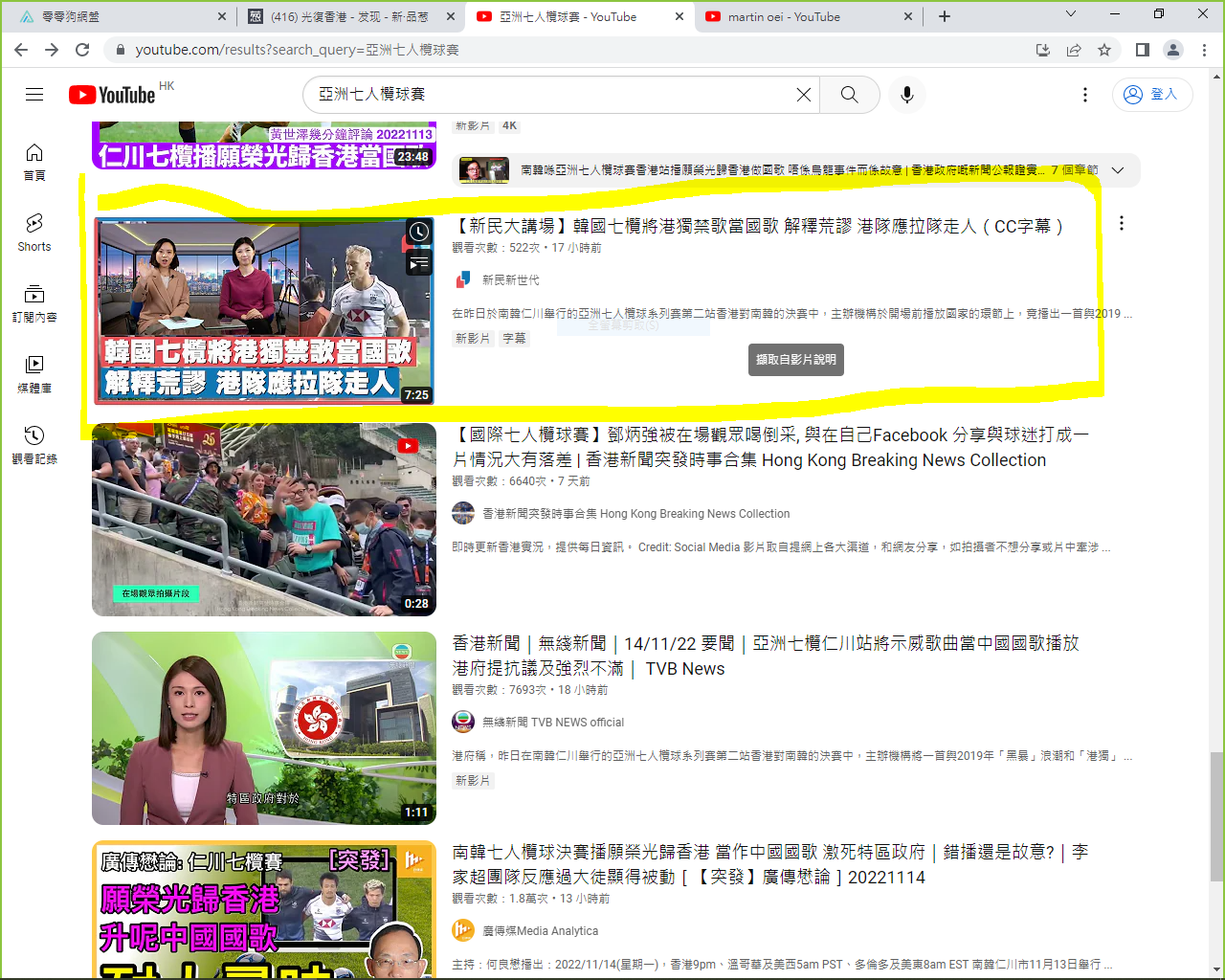Play the 廣傳懋論 仁川七欖賽 thumbnail

pyautogui.click(x=264, y=909)
